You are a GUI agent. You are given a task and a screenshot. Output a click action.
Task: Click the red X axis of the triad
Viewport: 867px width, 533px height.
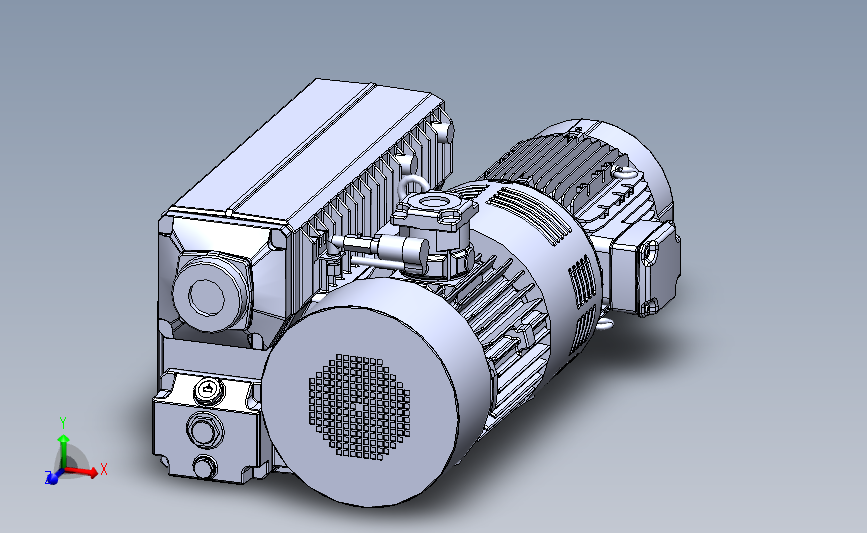(x=83, y=472)
